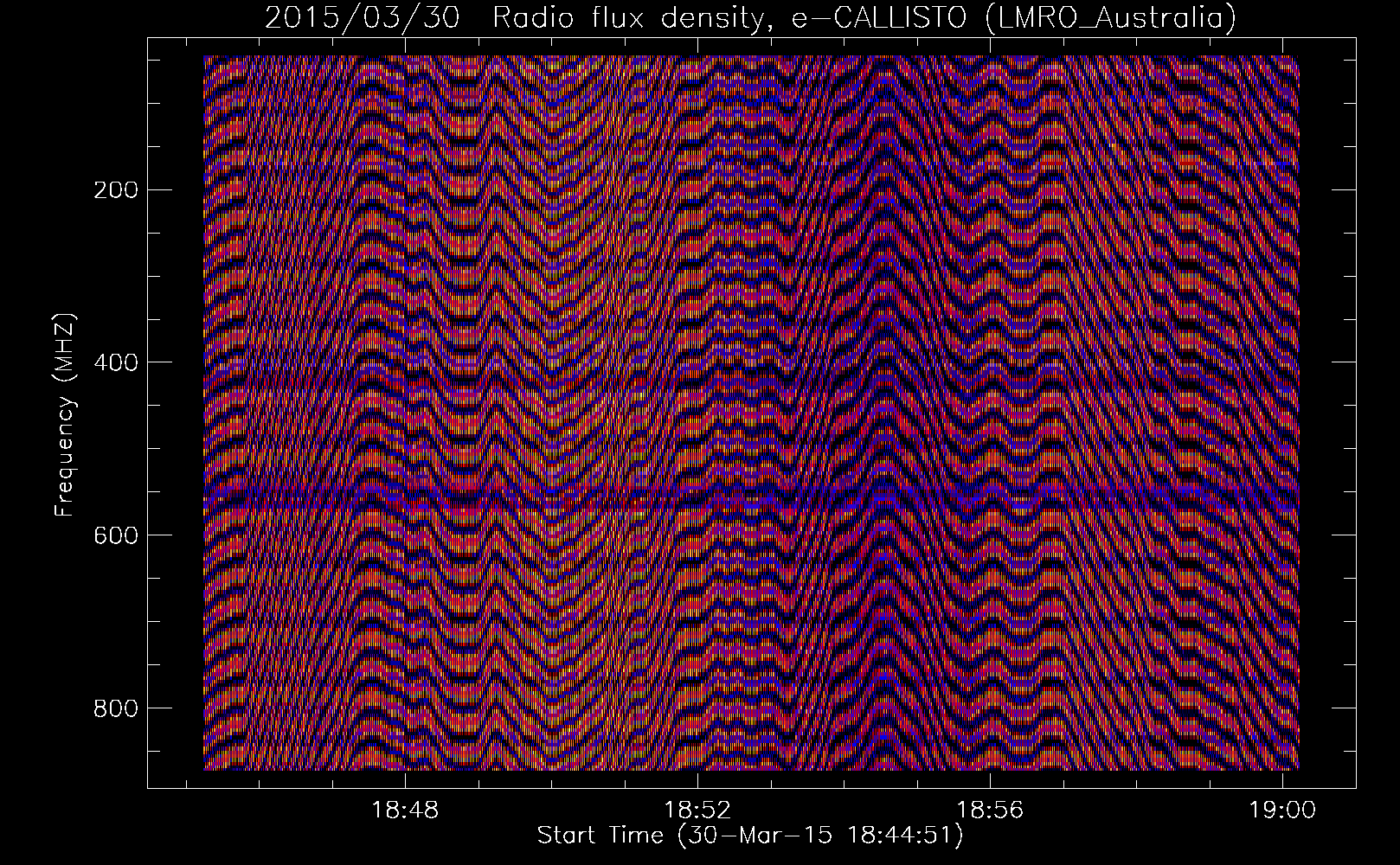
Task: Click the 200 frequency tick label
Action: [115, 189]
